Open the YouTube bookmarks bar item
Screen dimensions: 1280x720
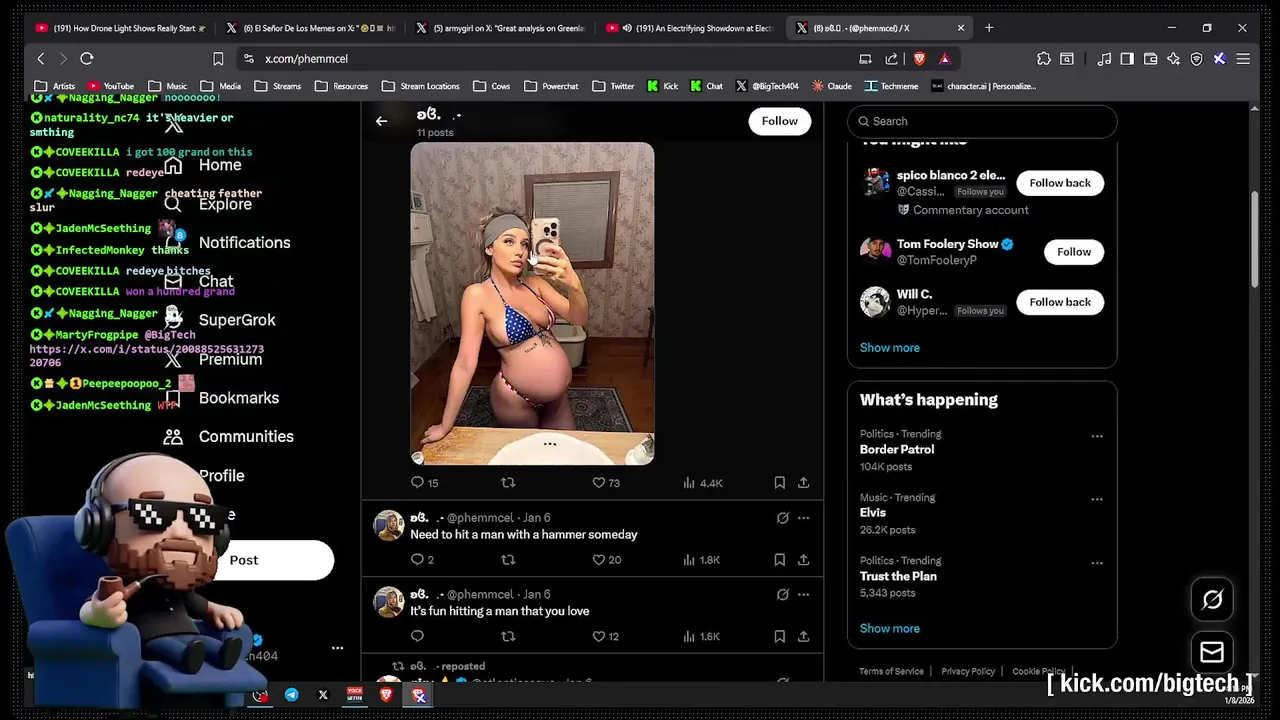[x=110, y=86]
